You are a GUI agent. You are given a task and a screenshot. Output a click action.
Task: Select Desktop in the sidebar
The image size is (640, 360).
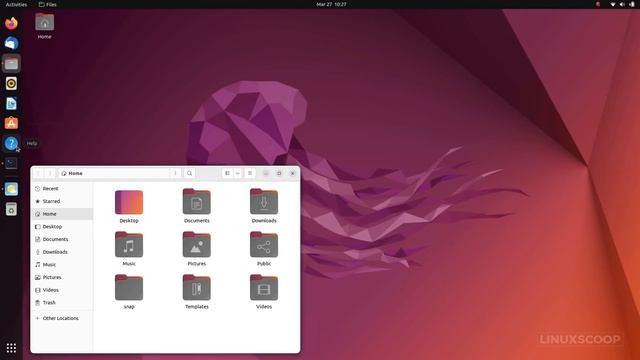coord(62,227)
